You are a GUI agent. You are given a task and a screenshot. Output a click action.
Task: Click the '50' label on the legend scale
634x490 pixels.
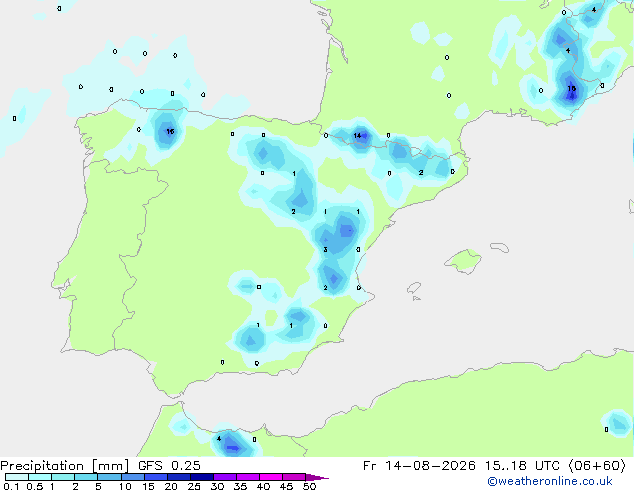coord(309,486)
